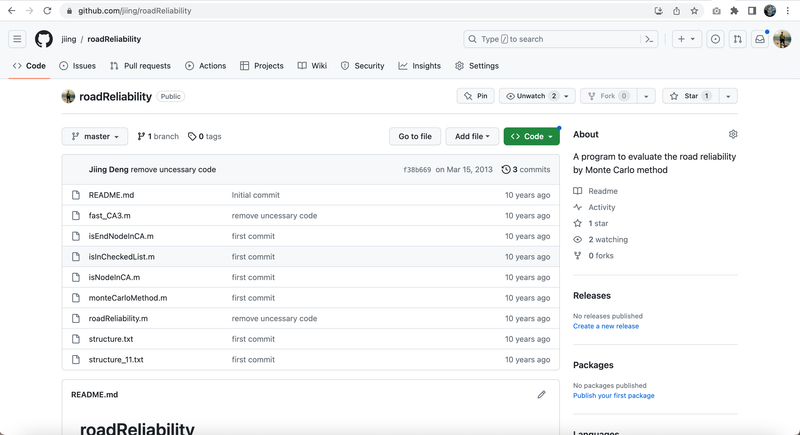
Task: Open the hamburger navigation menu
Action: (17, 39)
